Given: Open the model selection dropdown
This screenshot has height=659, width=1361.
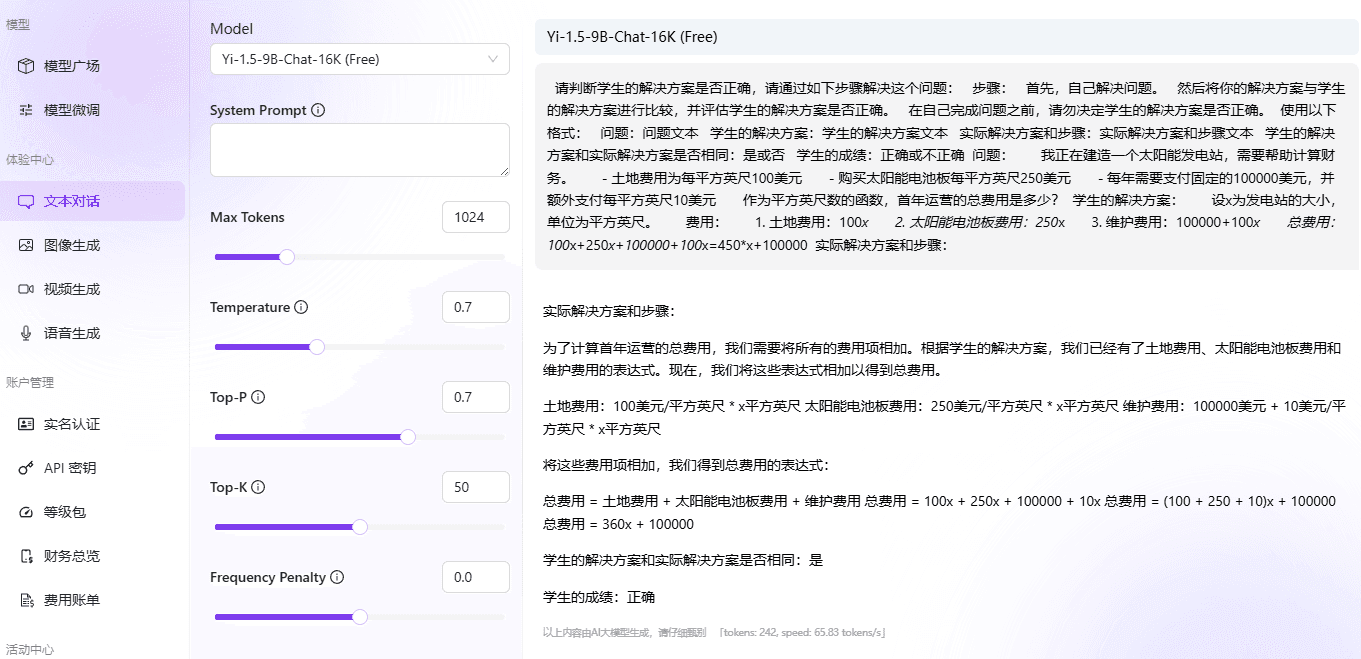Looking at the screenshot, I should [358, 59].
